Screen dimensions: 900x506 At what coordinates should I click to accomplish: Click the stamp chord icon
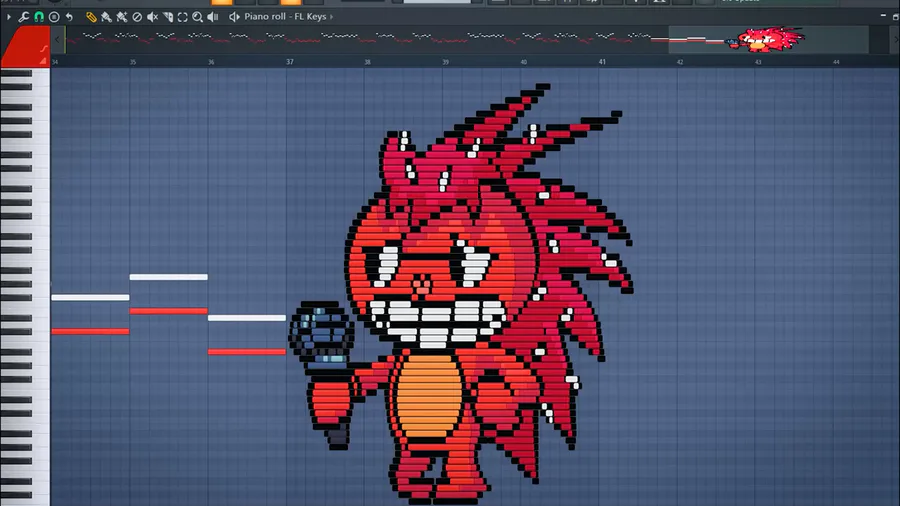tap(54, 17)
